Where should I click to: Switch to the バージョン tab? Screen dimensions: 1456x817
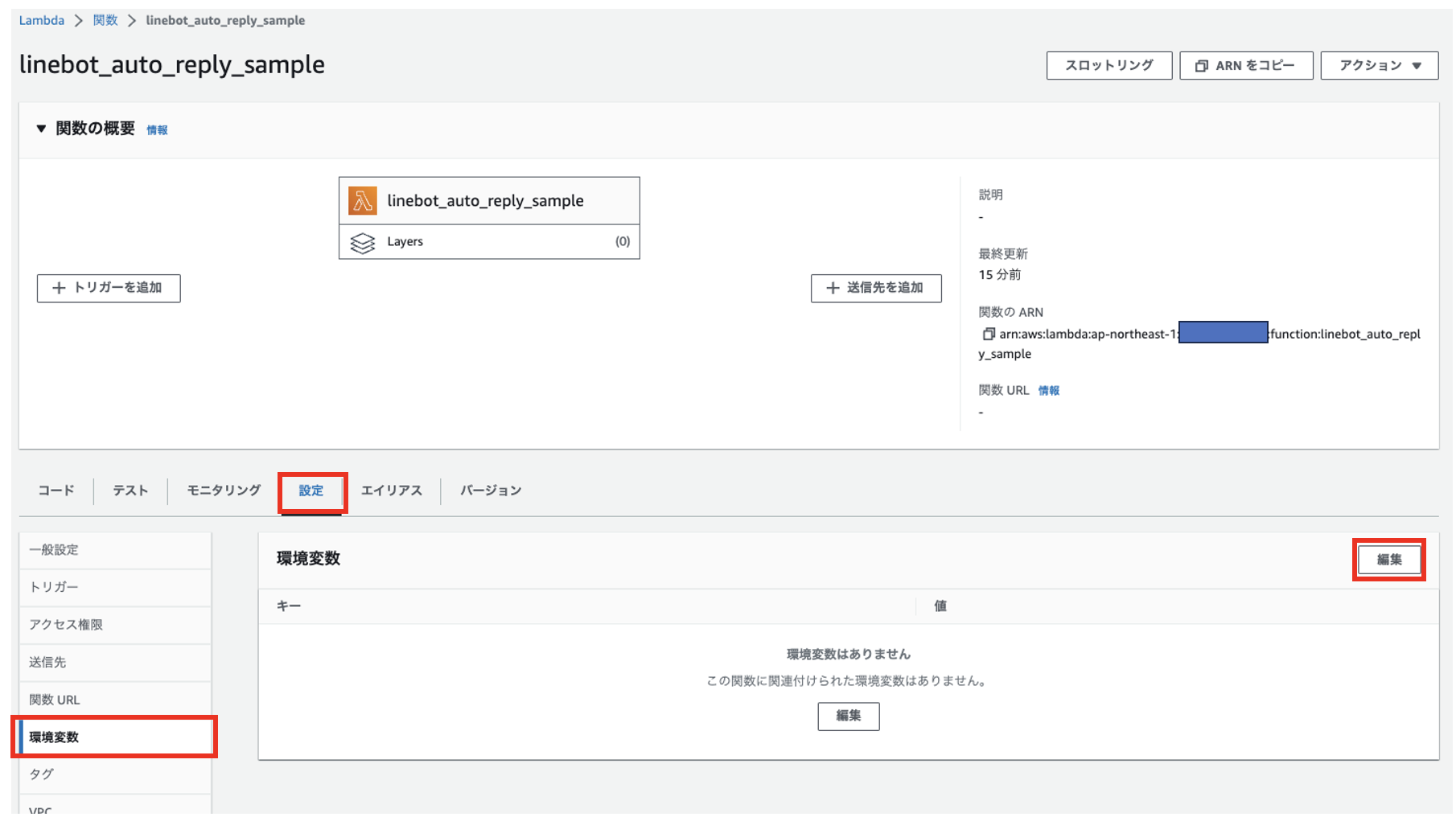491,491
